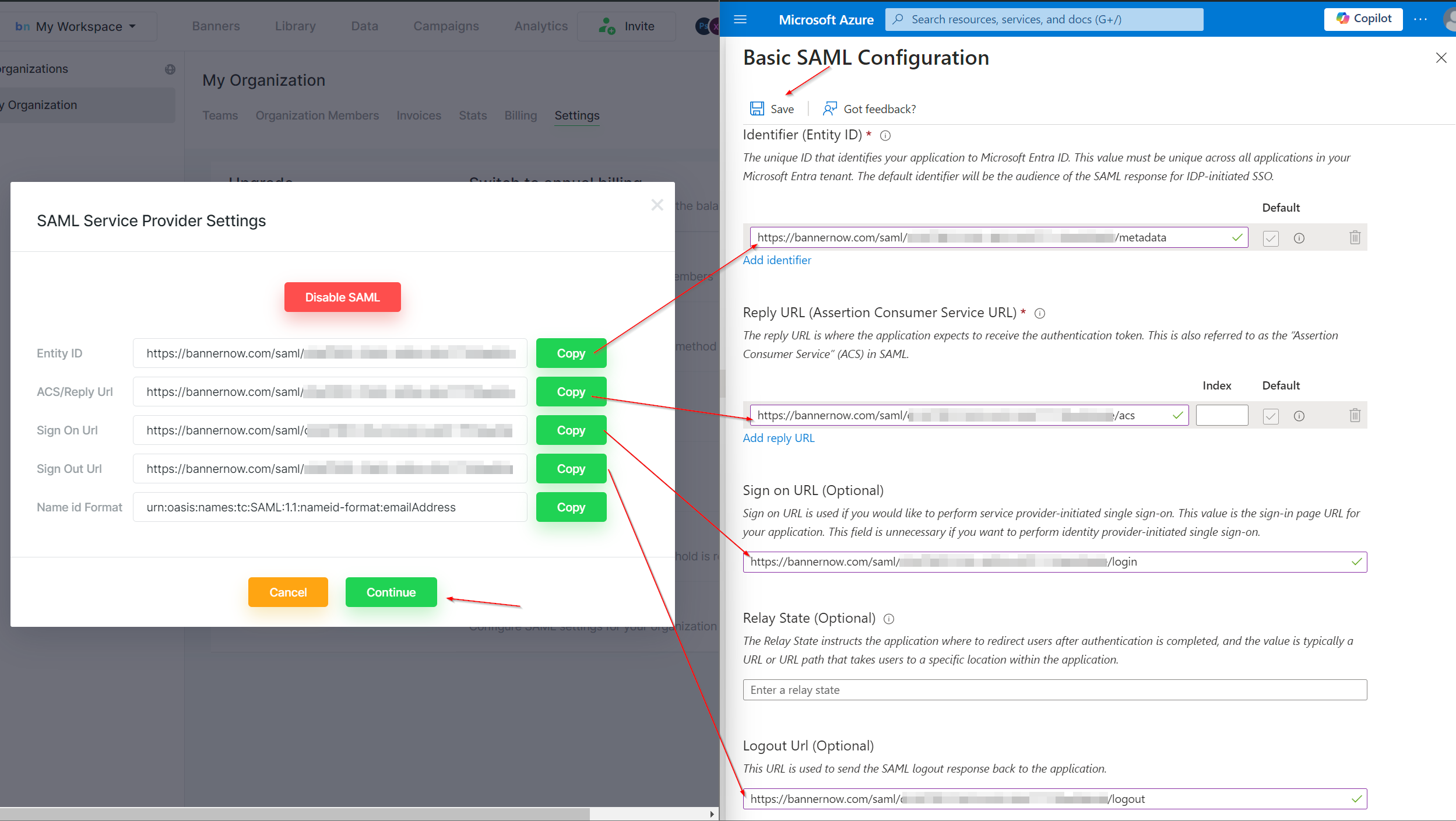Click the Invite button
This screenshot has height=821, width=1456.
click(x=626, y=26)
